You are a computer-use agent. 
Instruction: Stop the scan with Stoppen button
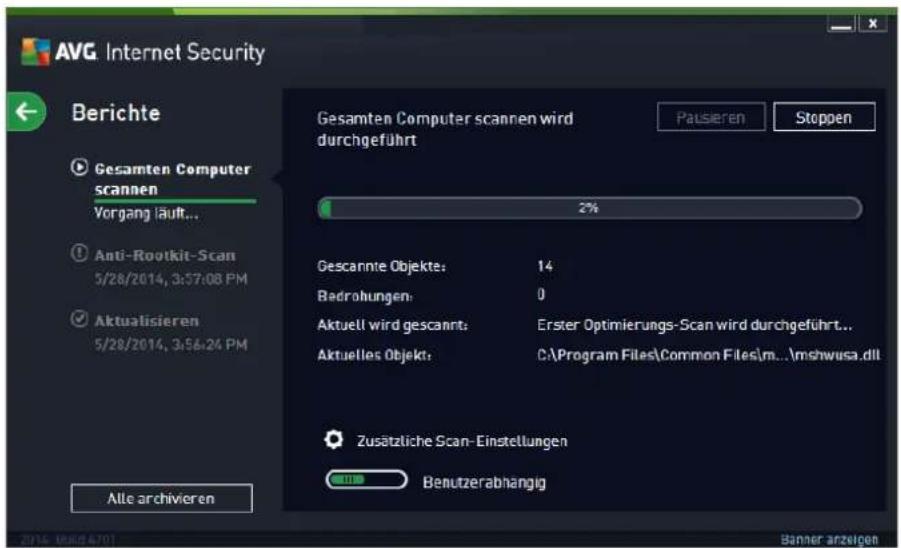(x=824, y=117)
